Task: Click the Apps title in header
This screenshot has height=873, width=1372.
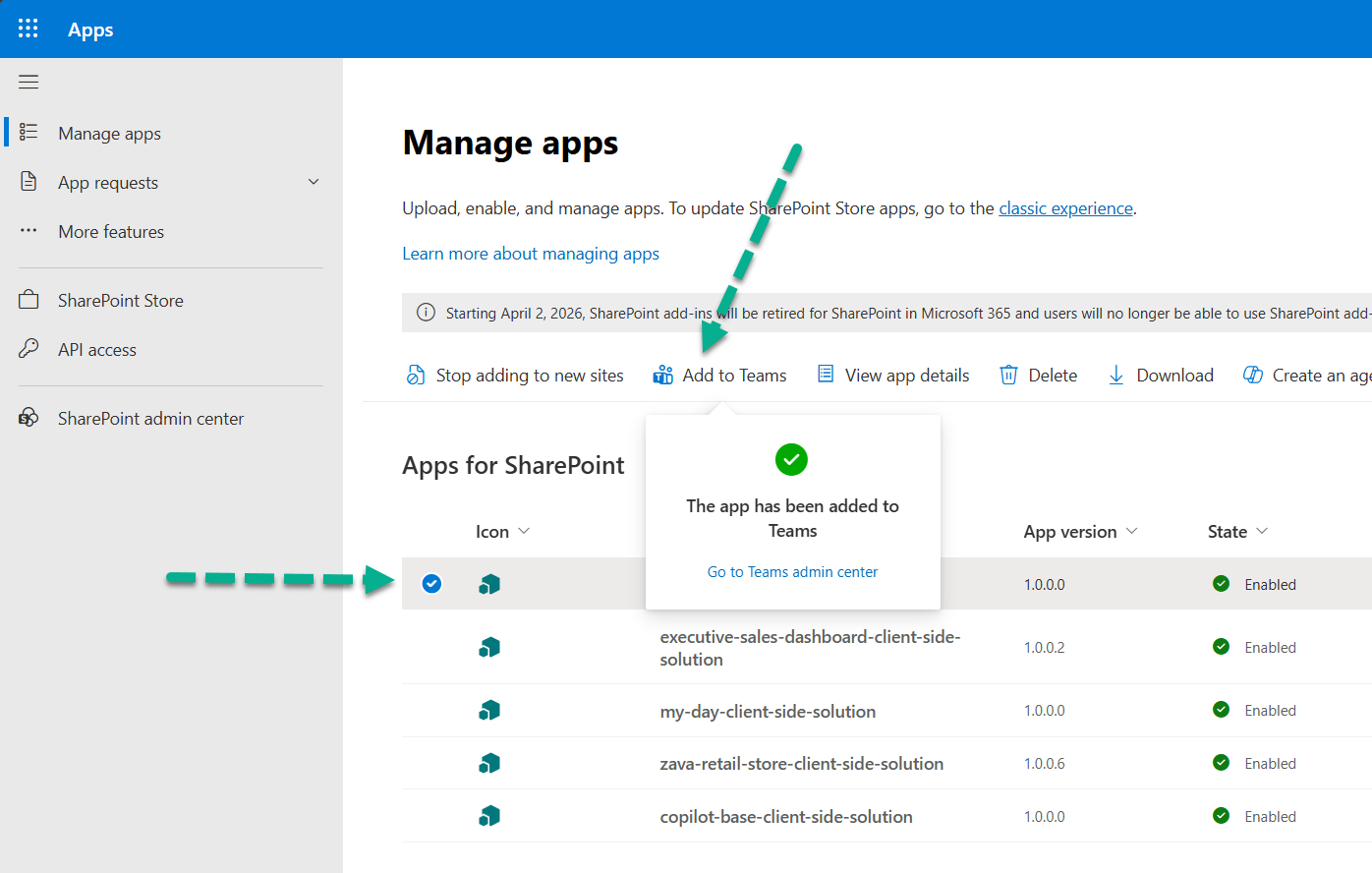Action: coord(90,29)
